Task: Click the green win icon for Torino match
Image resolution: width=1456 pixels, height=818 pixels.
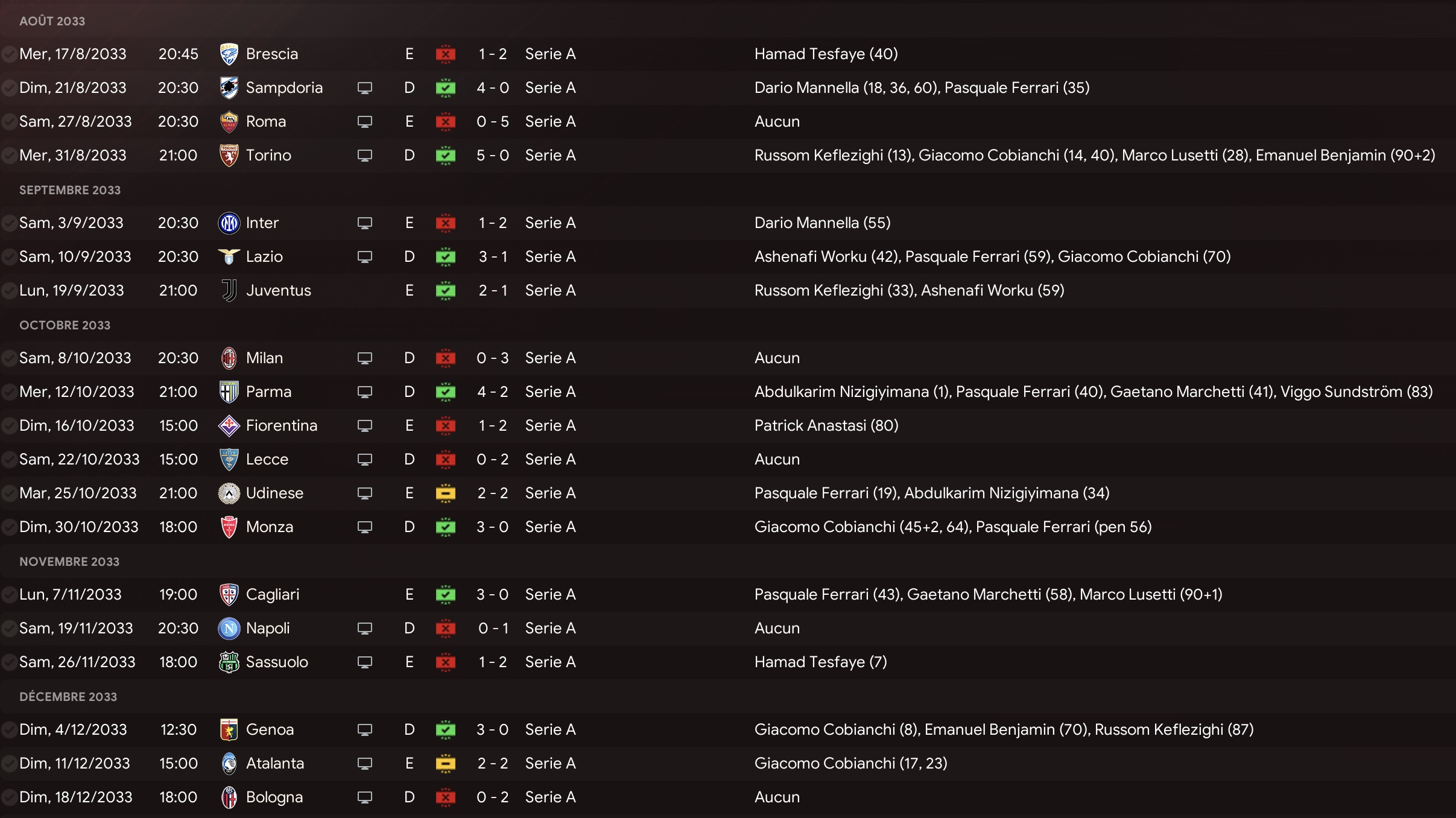Action: click(445, 156)
